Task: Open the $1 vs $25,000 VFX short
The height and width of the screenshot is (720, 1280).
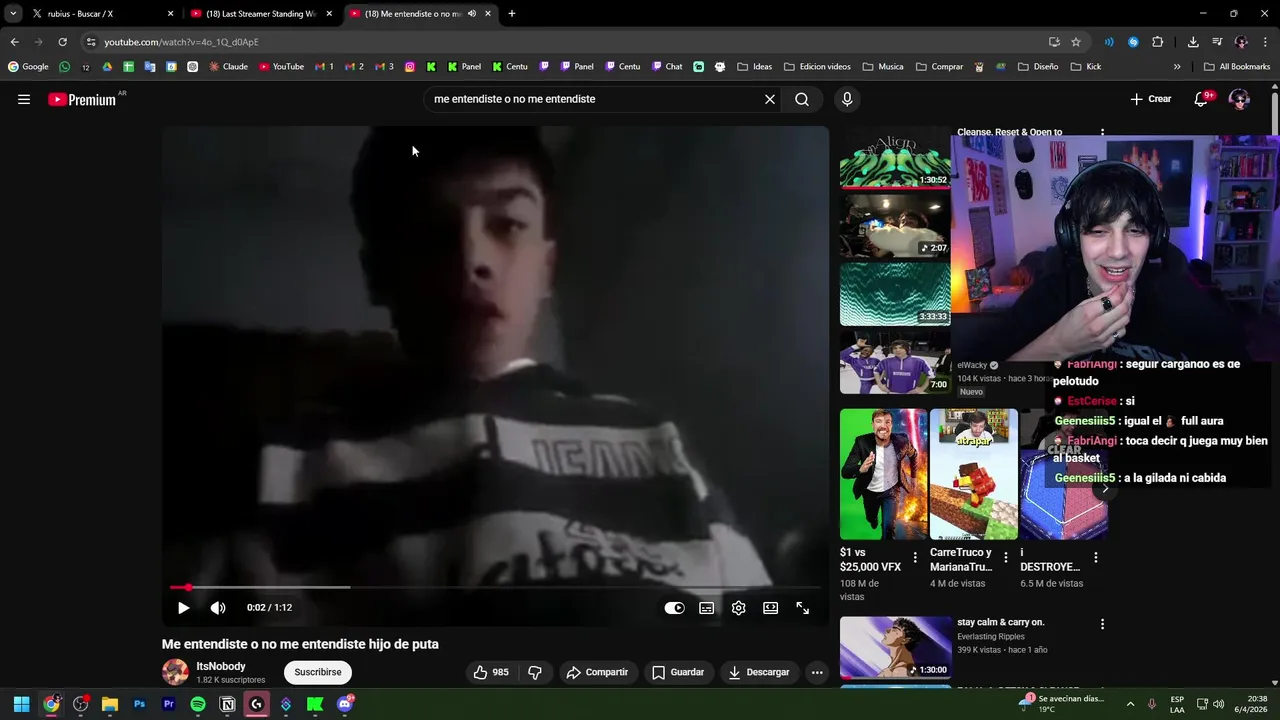Action: tap(883, 474)
